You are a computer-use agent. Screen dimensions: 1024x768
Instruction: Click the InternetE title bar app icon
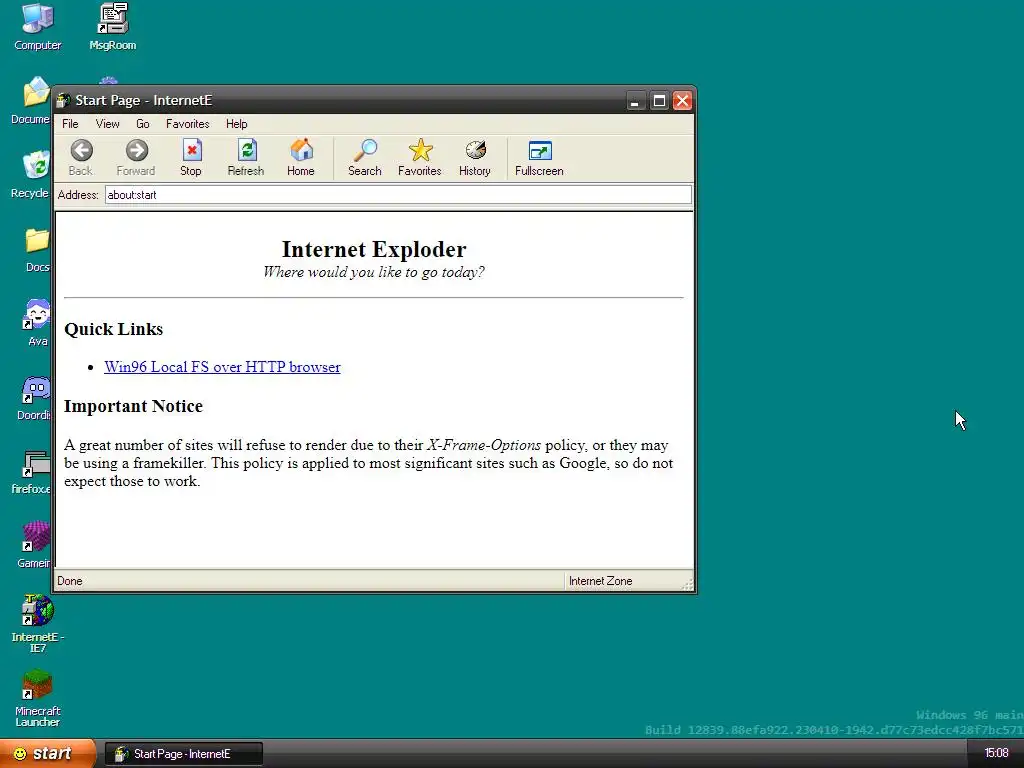click(x=63, y=101)
